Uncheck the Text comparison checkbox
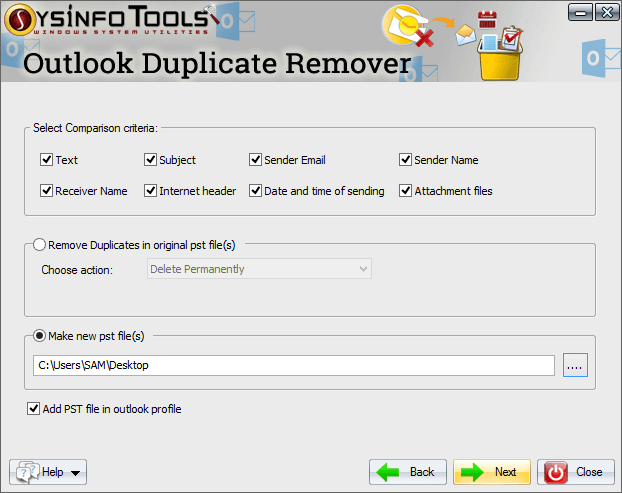Screen dimensions: 622x493 click(x=46, y=160)
